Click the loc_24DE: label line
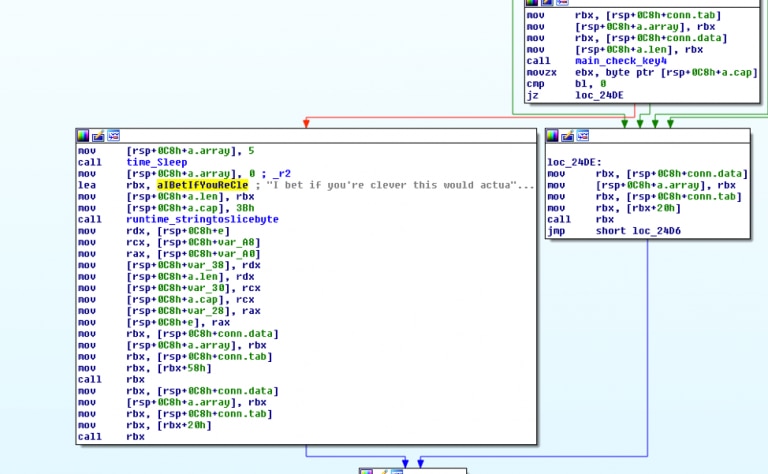768x474 pixels. click(575, 162)
